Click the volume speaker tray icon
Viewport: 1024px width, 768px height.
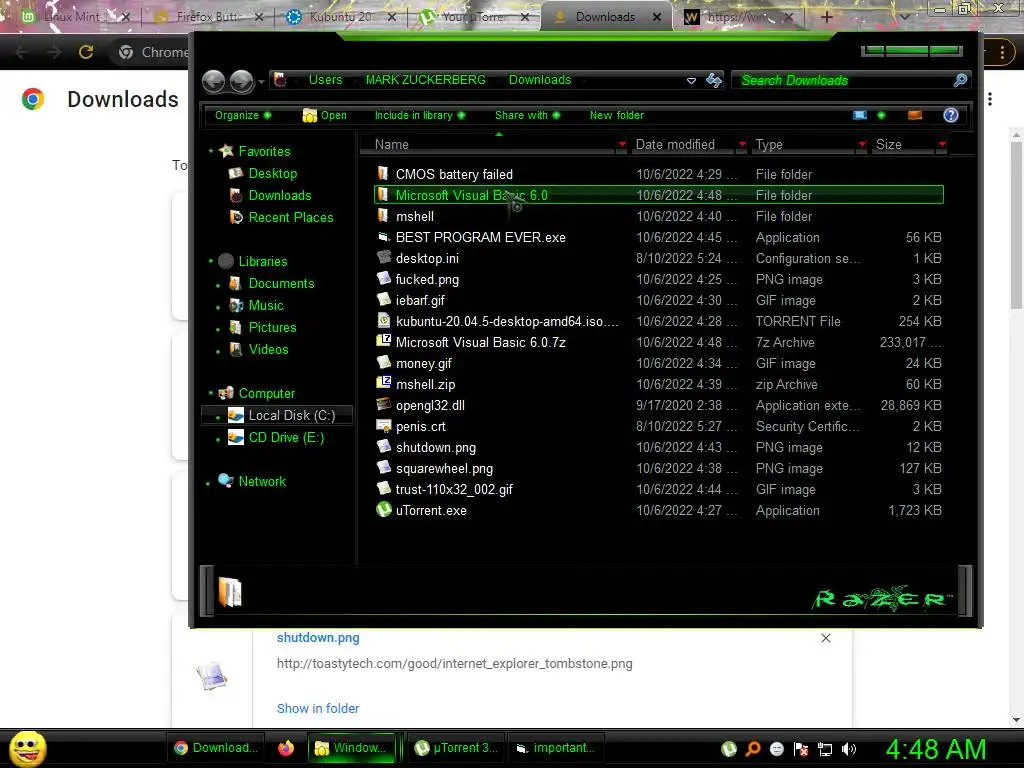click(x=849, y=749)
